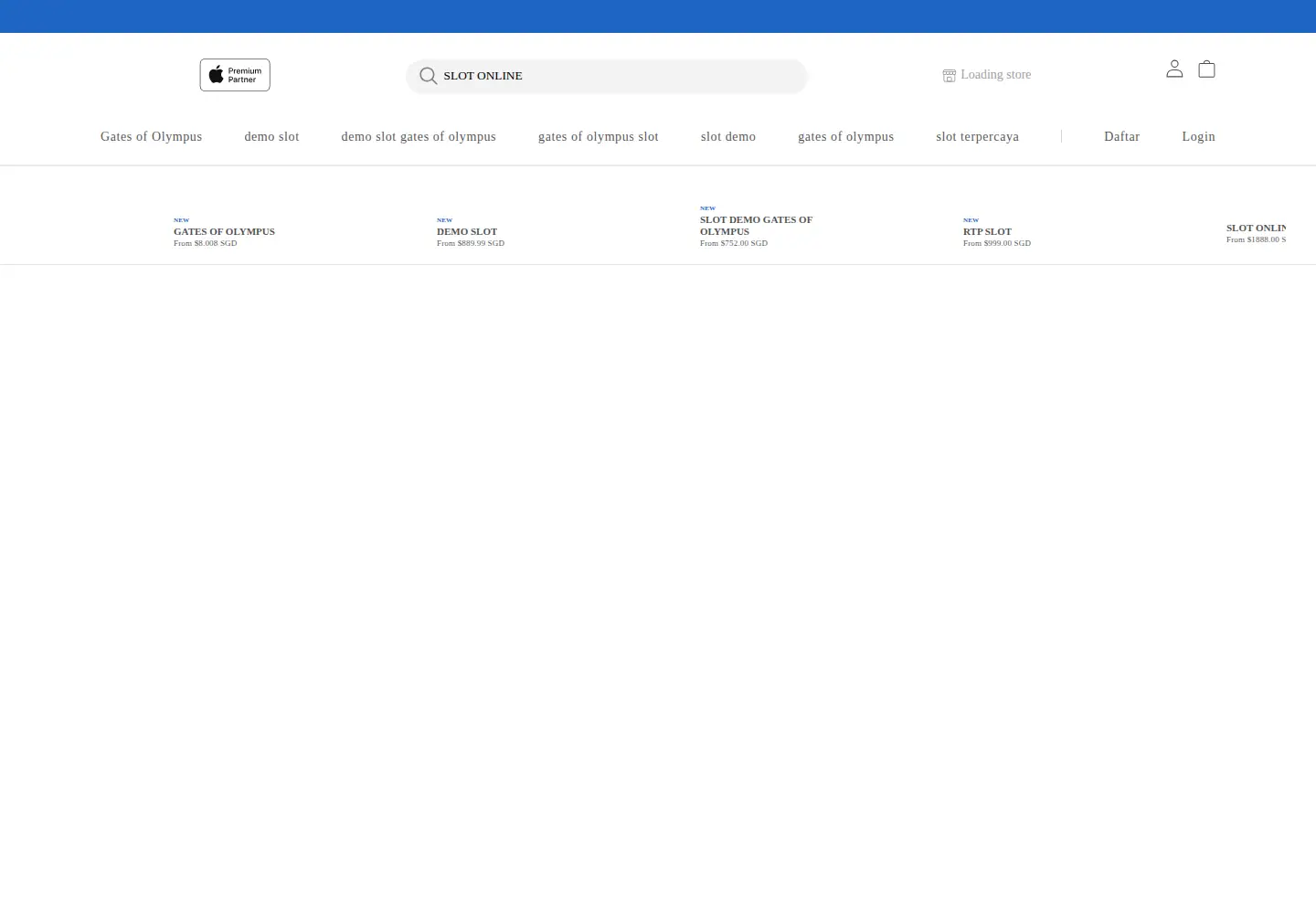Screen dimensions: 1316x914
Task: Open the slot demo menu item
Action: [728, 136]
